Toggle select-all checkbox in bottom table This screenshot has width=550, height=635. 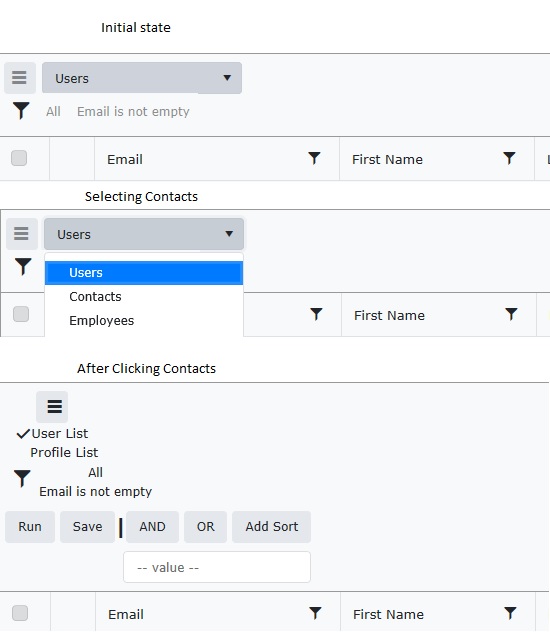(20, 613)
